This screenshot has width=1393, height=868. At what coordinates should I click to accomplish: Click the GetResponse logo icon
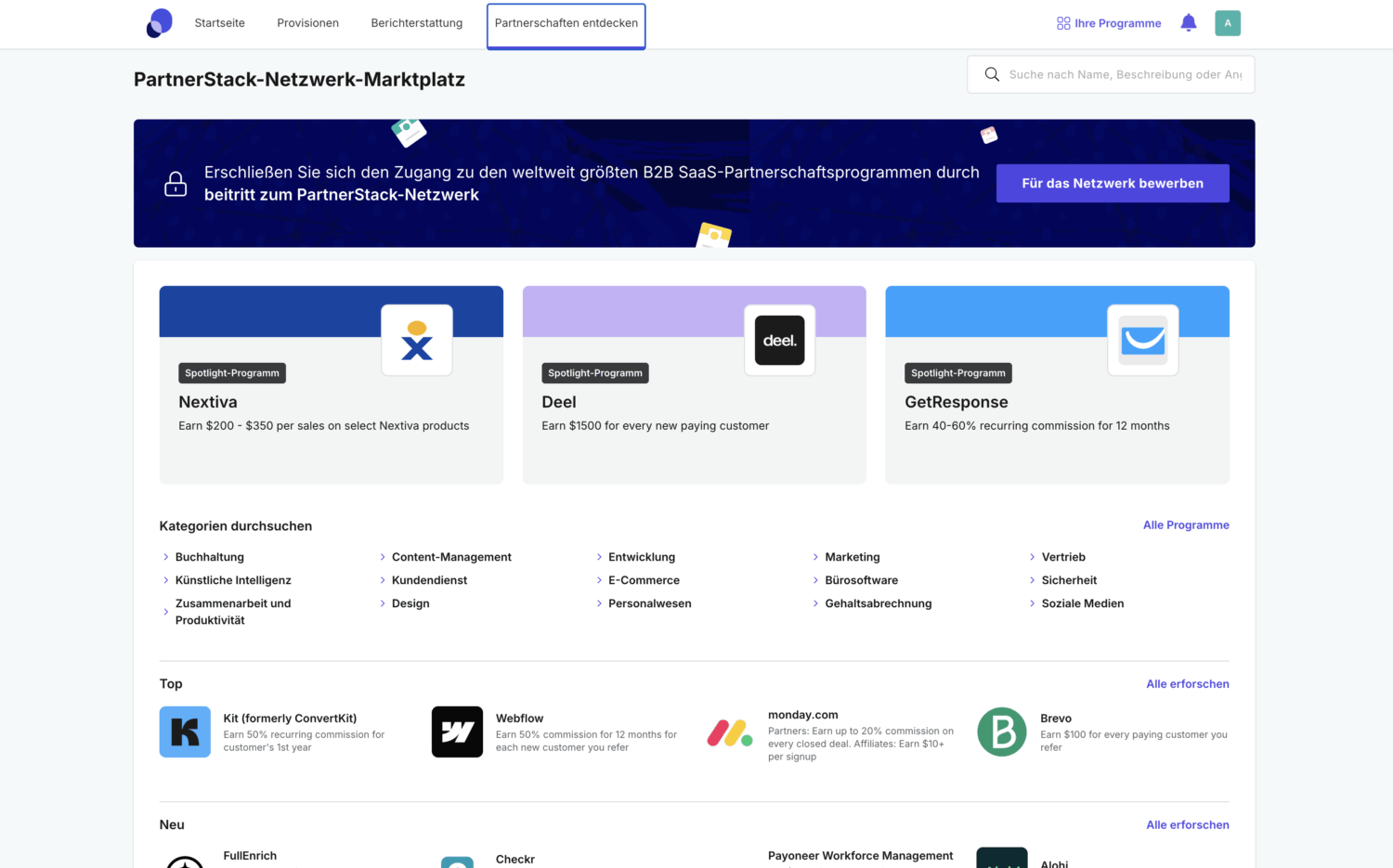1143,341
